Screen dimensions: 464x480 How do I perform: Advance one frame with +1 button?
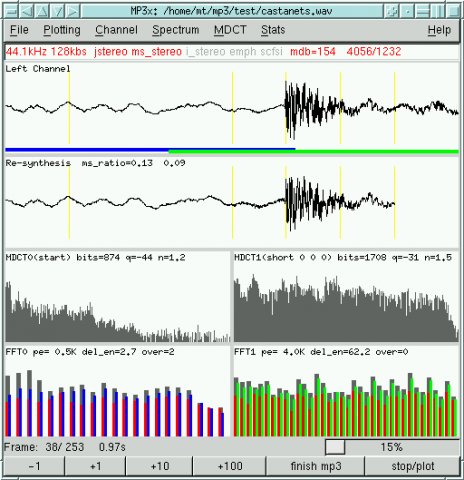pos(95,466)
